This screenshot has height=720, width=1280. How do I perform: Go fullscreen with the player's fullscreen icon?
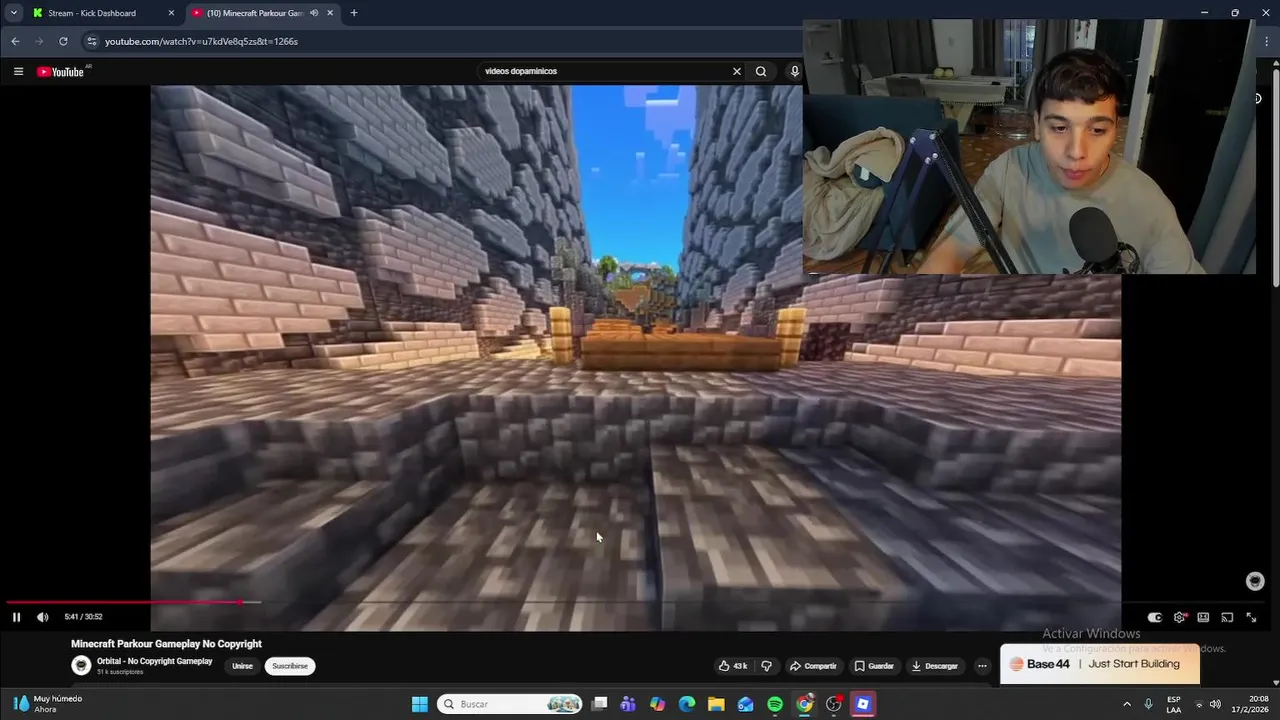point(1251,617)
